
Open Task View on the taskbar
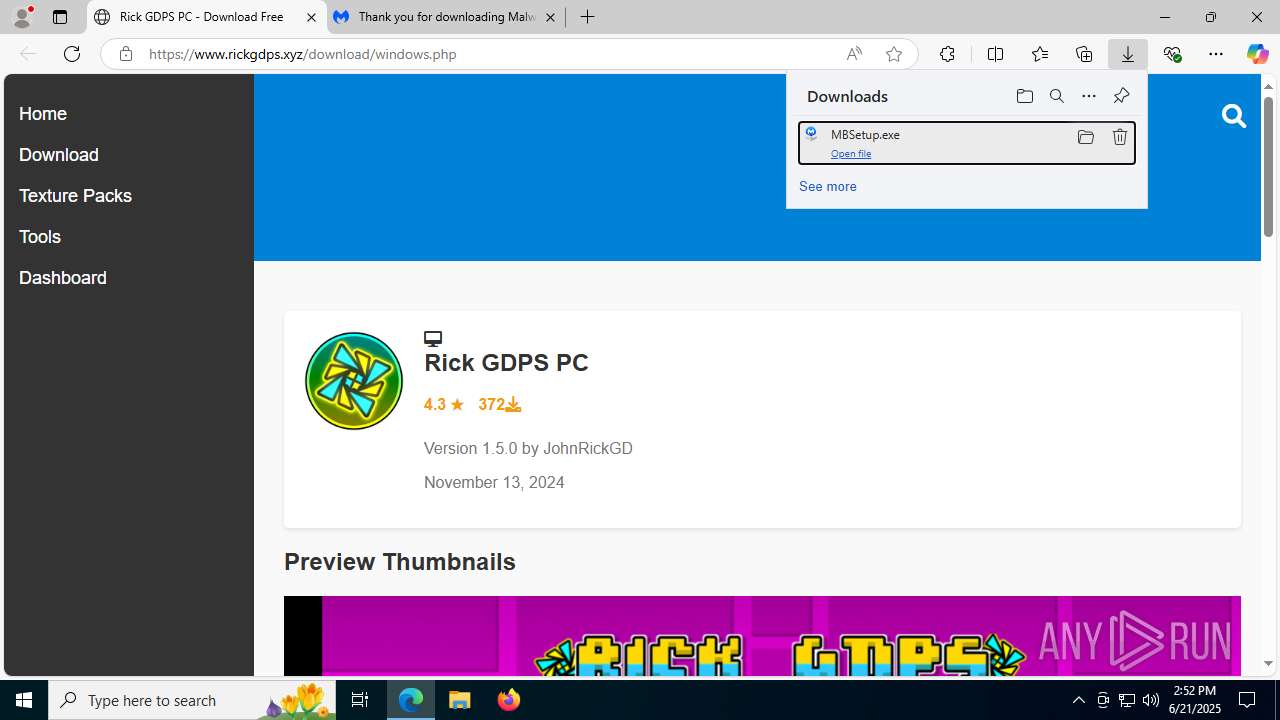[360, 700]
